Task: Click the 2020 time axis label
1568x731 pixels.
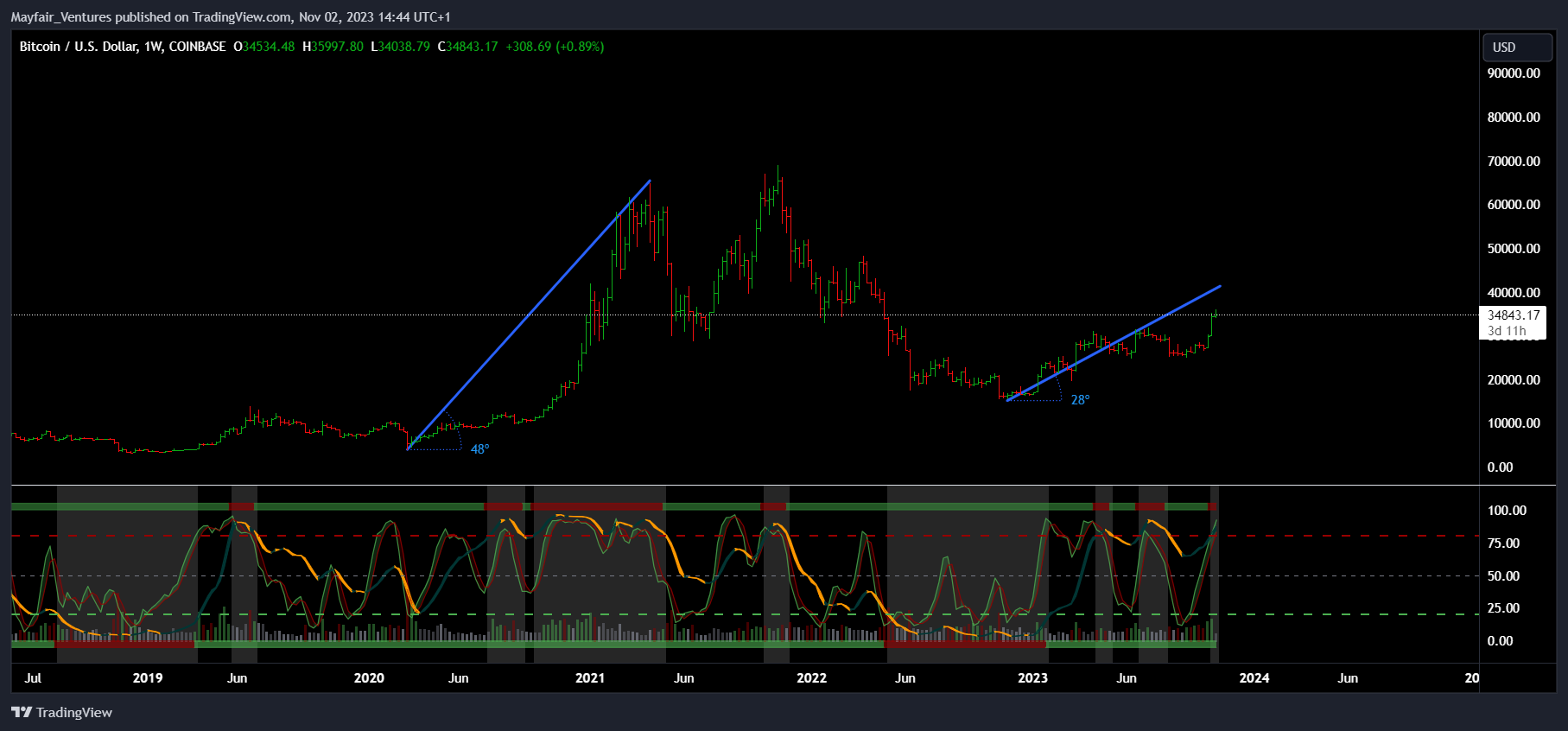Action: (369, 678)
